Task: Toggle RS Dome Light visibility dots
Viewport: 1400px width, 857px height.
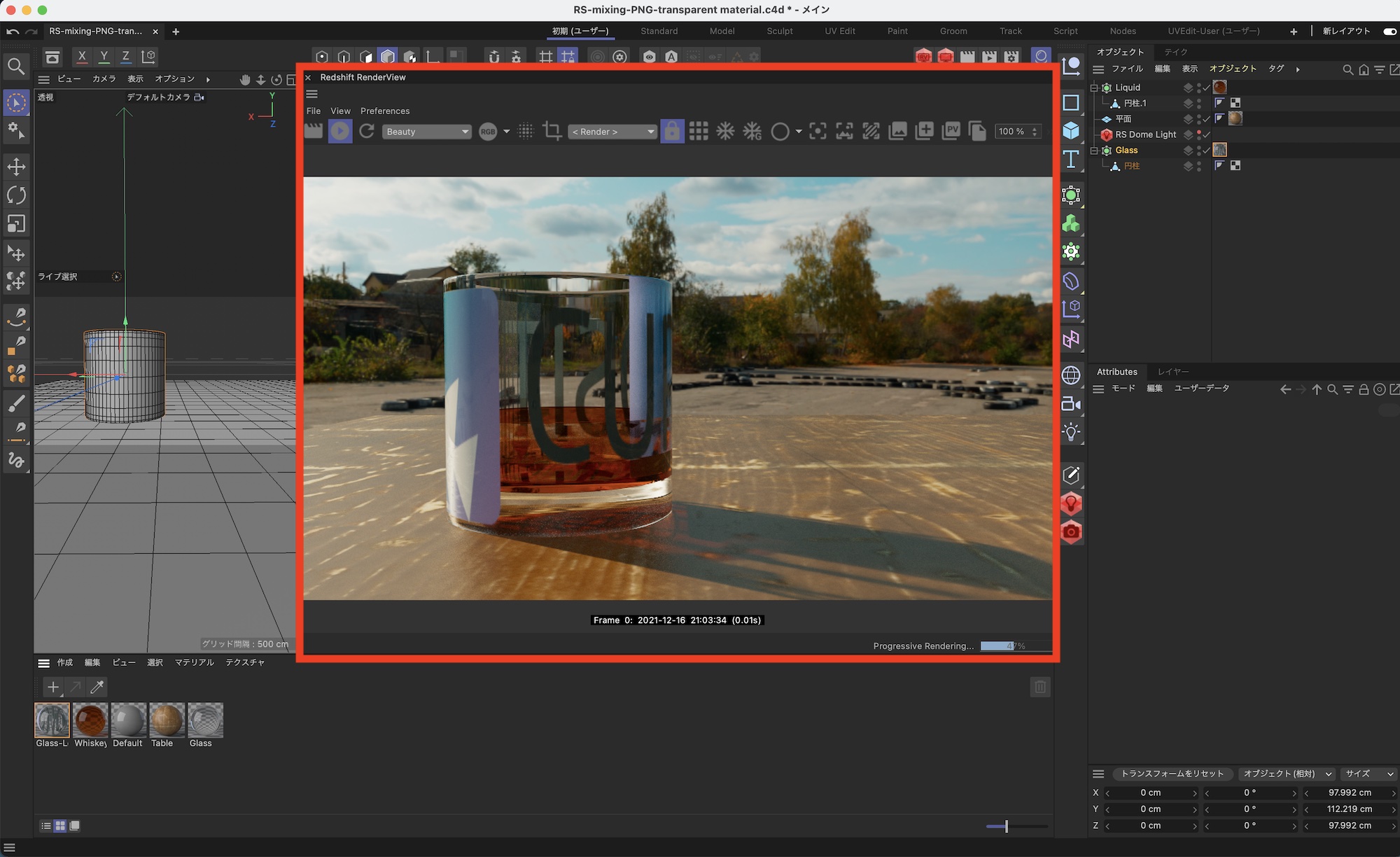Action: (1199, 134)
